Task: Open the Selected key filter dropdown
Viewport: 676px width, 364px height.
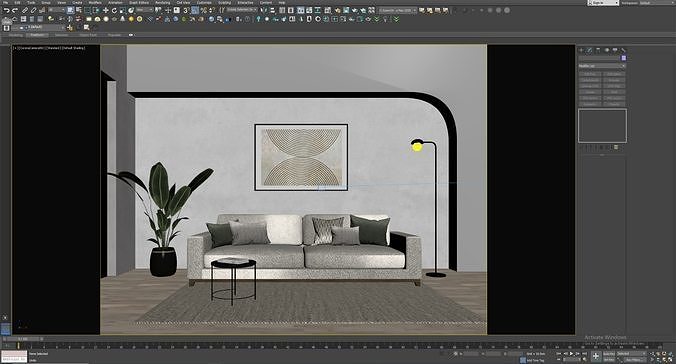Action: [x=632, y=354]
